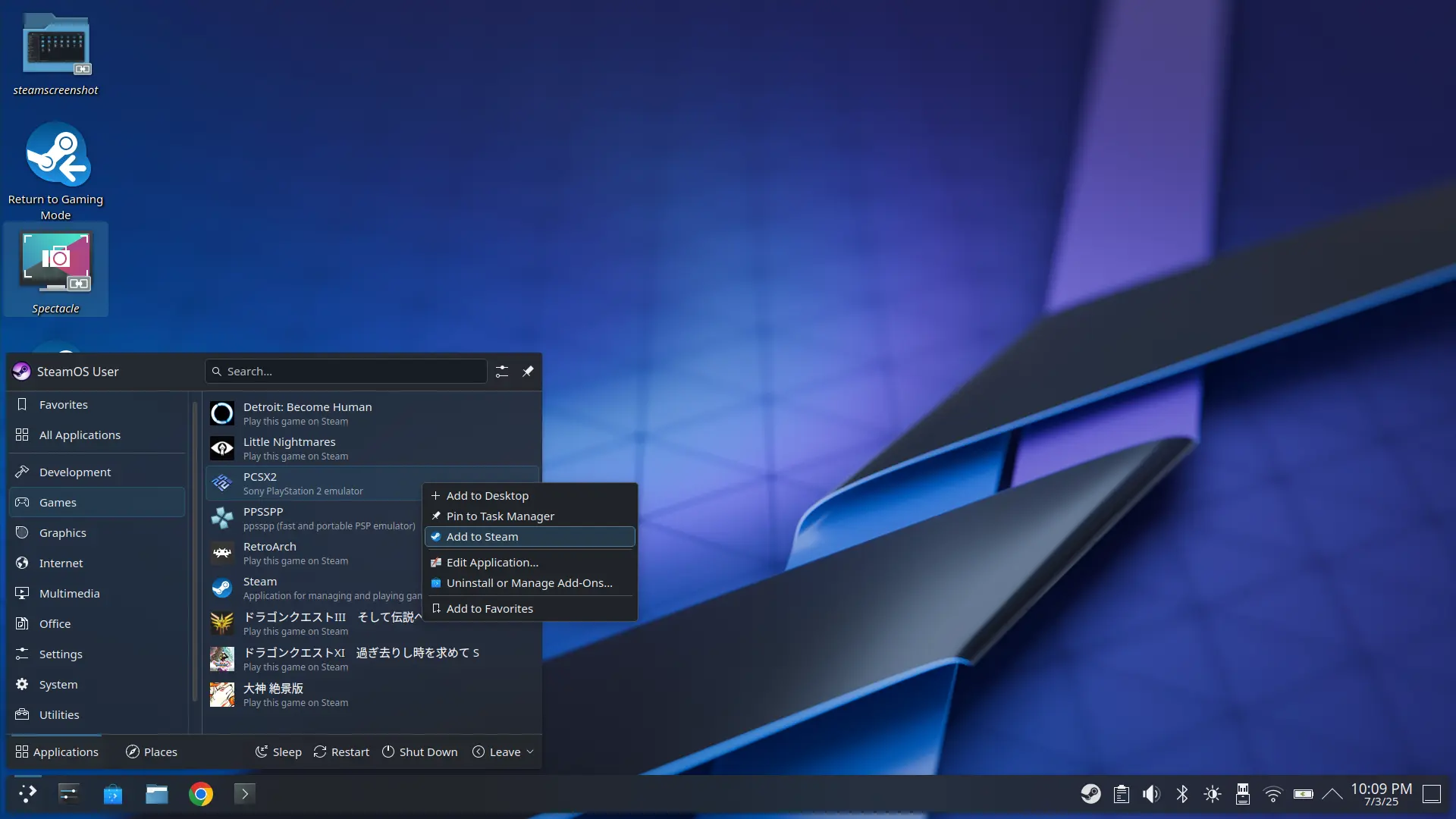The image size is (1456, 819).
Task: Open the launcher configure sliders icon
Action: 502,372
